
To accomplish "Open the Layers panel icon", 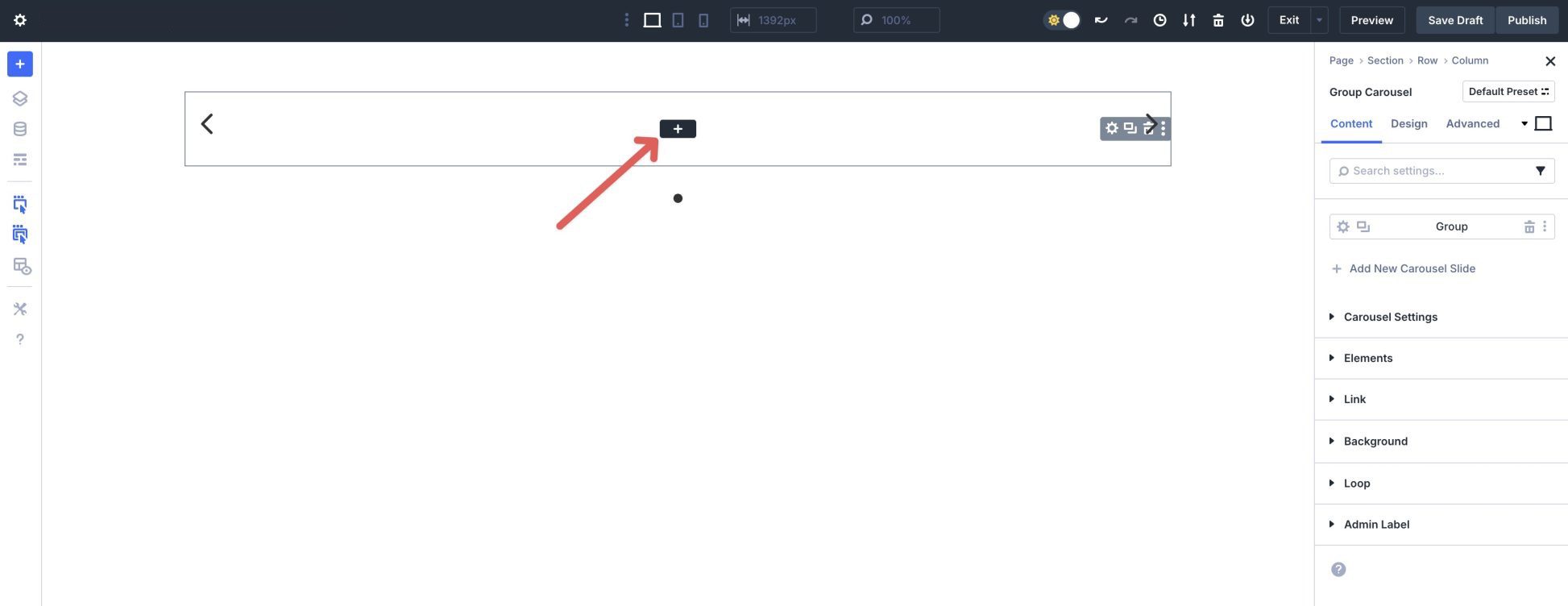I will pos(20,98).
